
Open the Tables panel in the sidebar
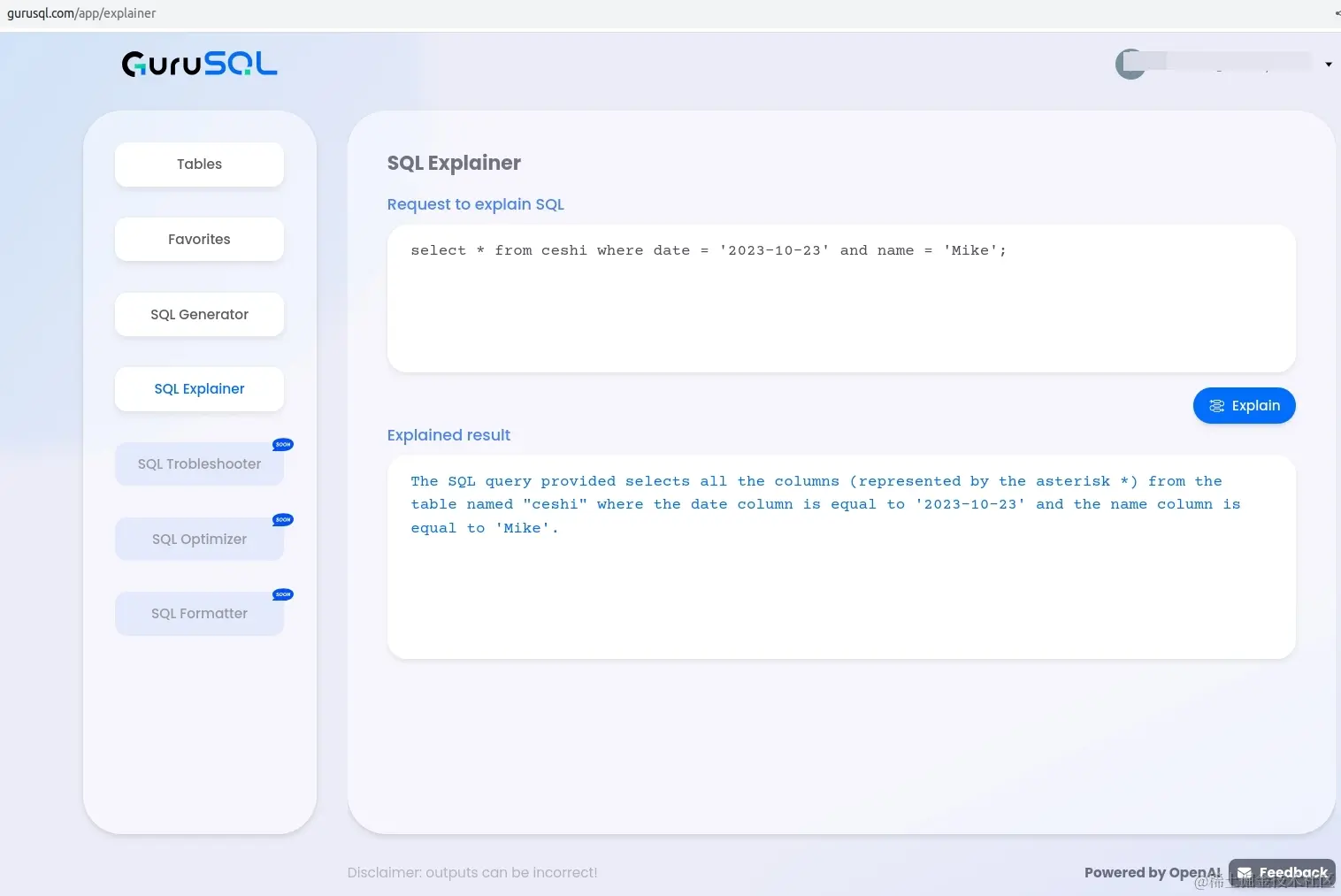pyautogui.click(x=198, y=164)
